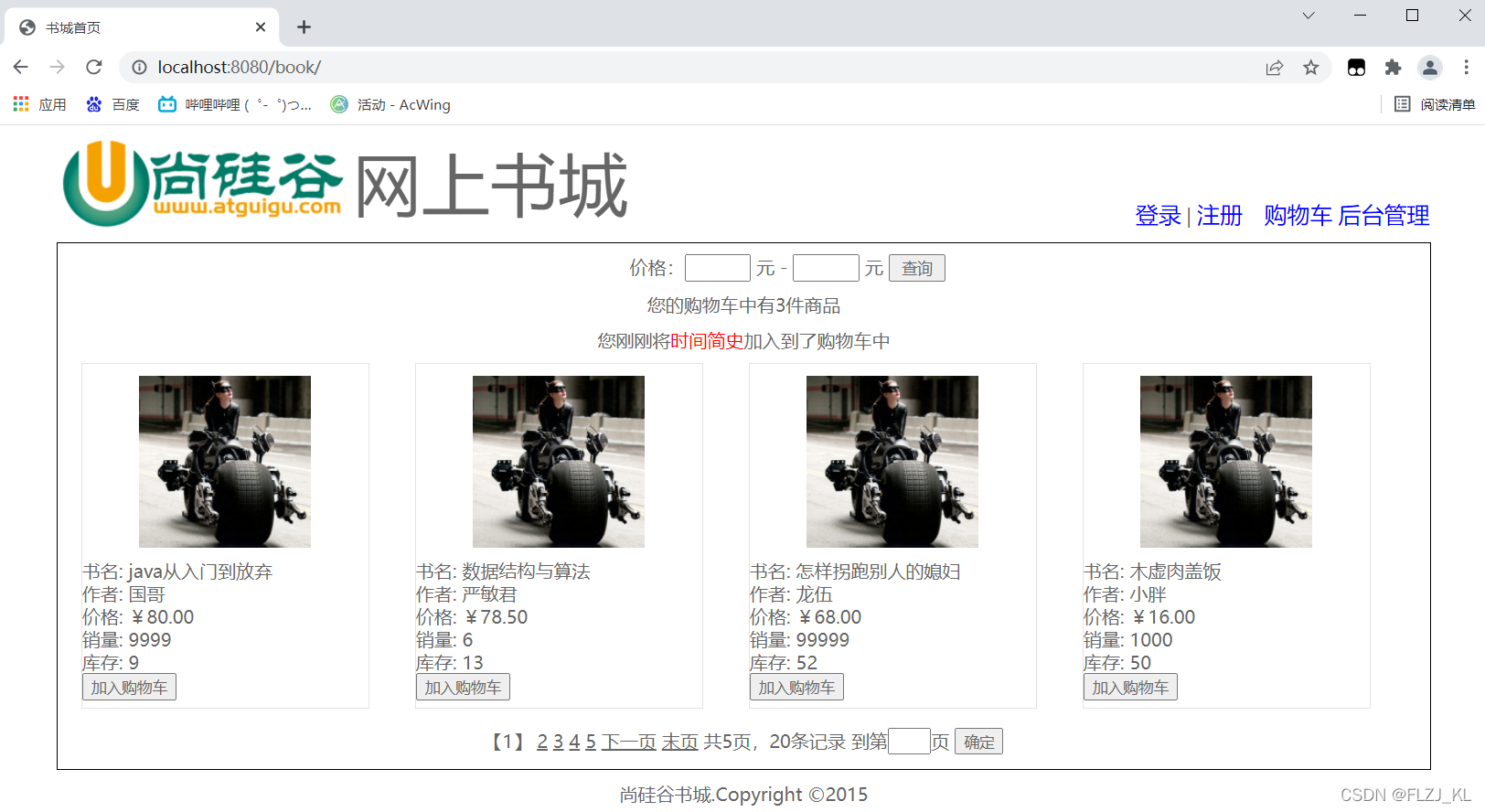The height and width of the screenshot is (812, 1485).
Task: Bookmark this page with the star icon
Action: pos(1310,67)
